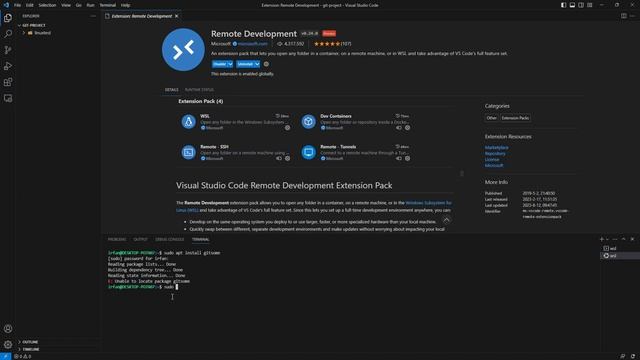Click the Uninstall extension button

245,64
